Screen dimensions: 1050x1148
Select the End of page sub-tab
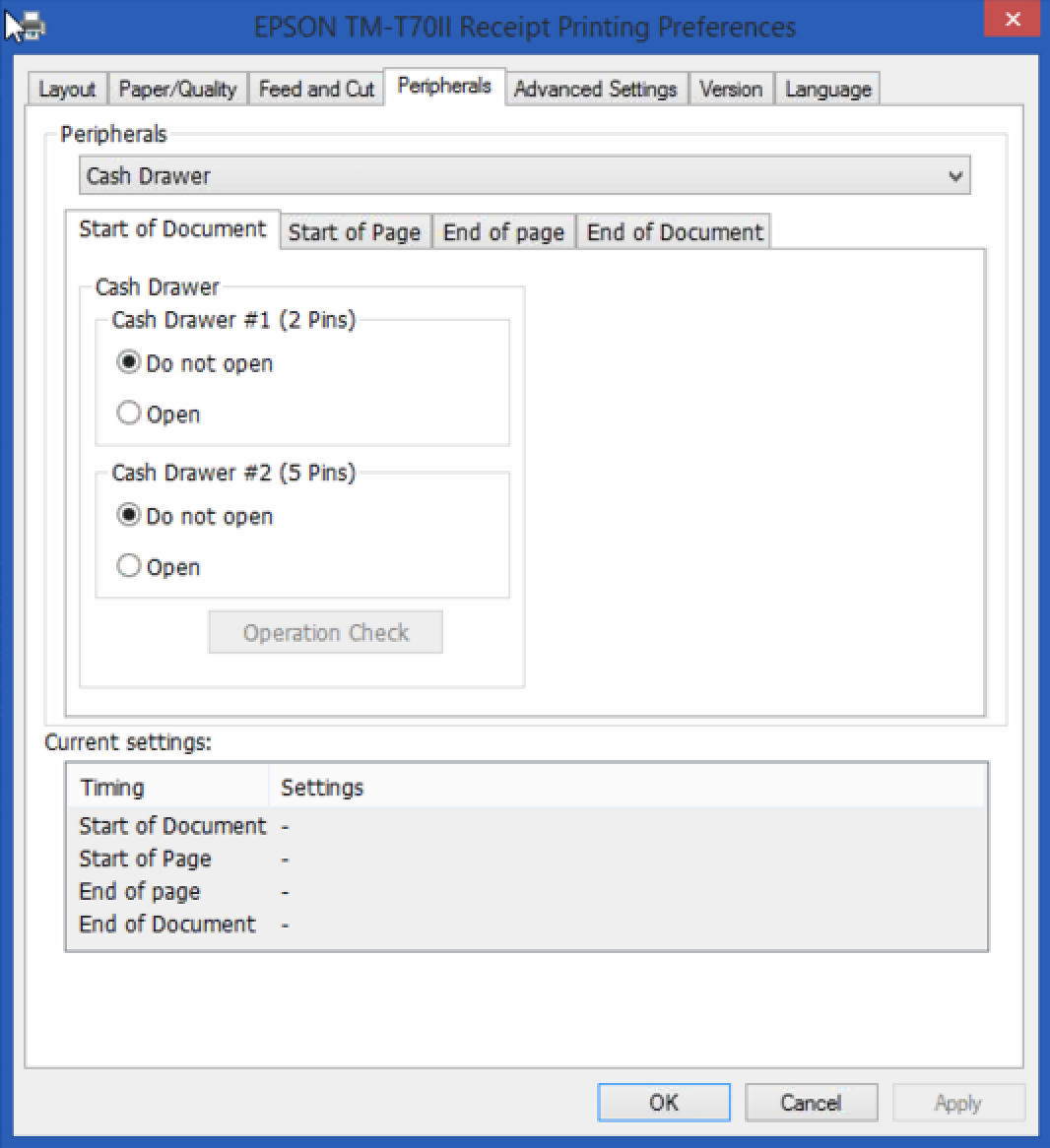503,232
